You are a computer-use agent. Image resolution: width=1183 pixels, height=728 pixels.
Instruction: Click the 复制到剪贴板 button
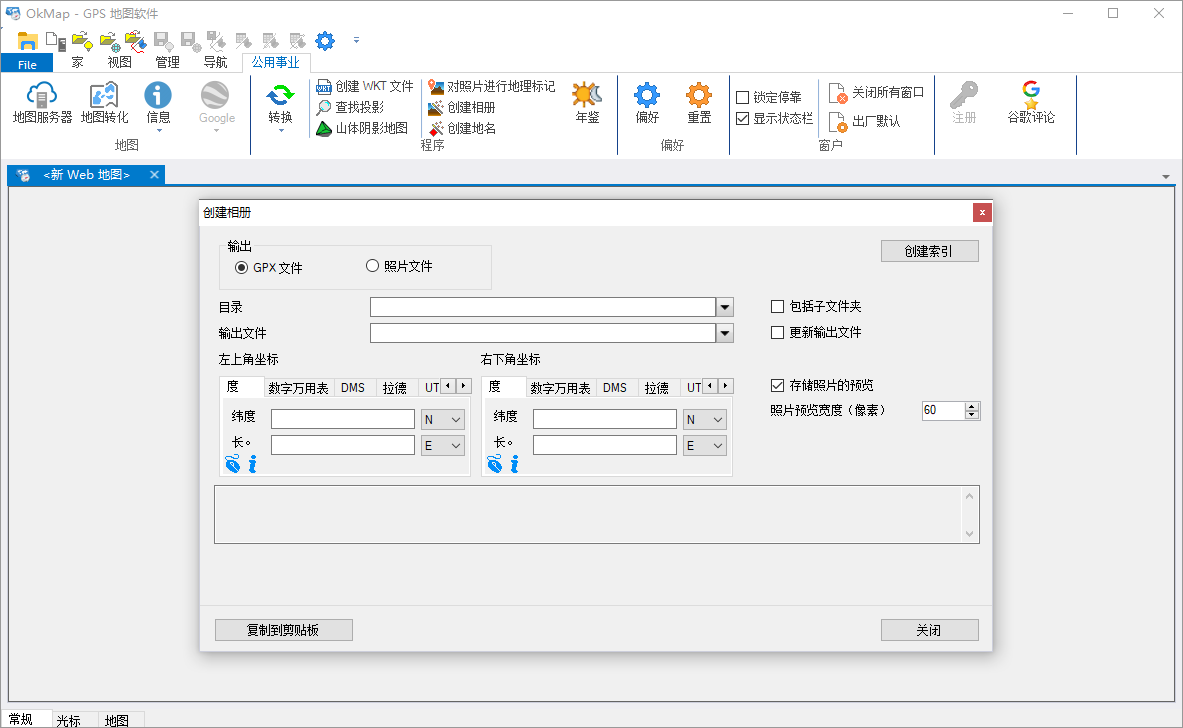click(x=283, y=629)
